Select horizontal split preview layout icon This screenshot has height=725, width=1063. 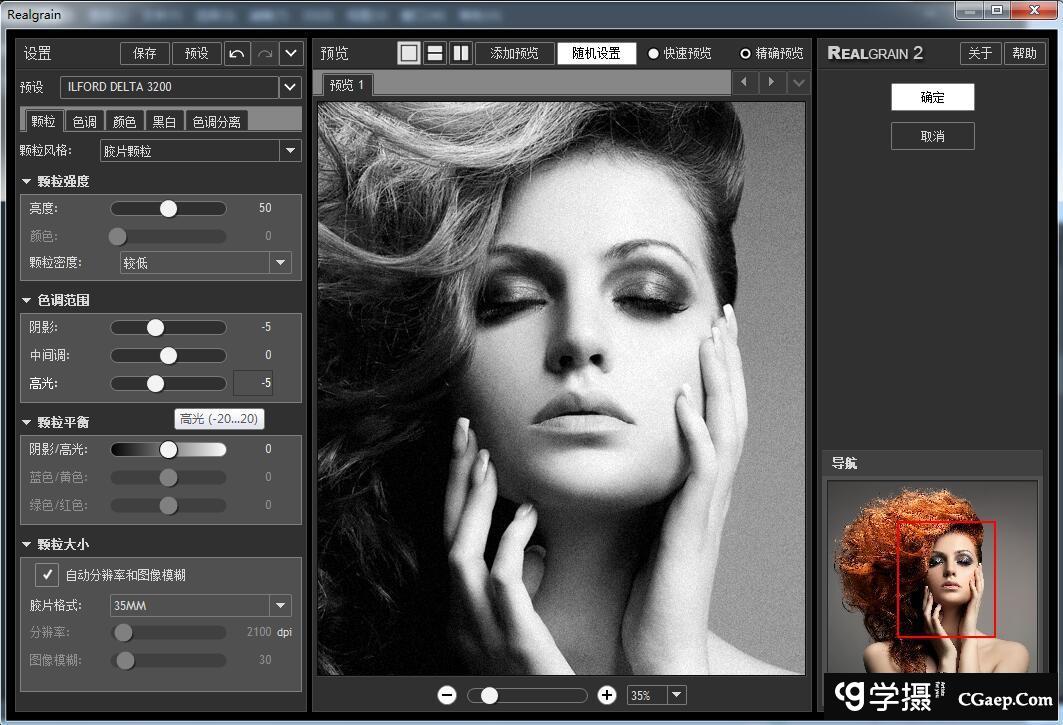pyautogui.click(x=435, y=53)
